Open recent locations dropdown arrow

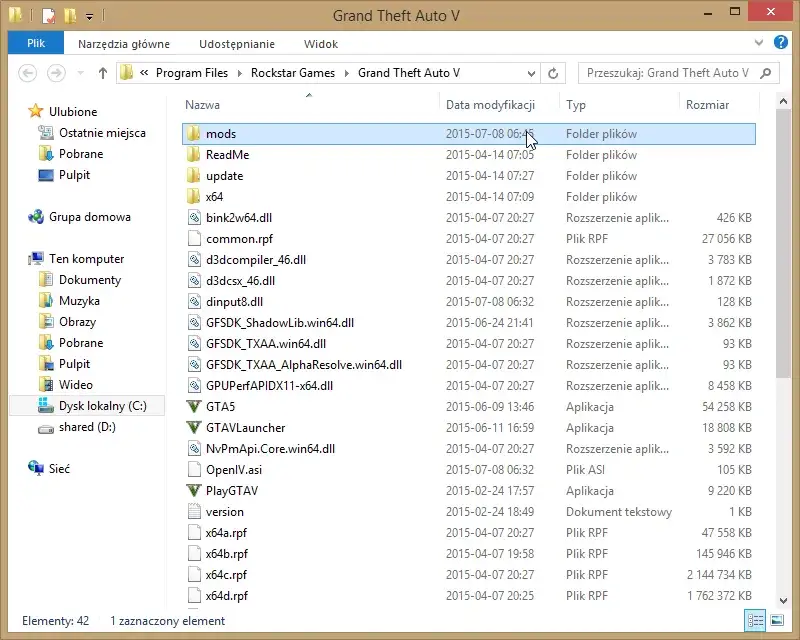tap(81, 73)
